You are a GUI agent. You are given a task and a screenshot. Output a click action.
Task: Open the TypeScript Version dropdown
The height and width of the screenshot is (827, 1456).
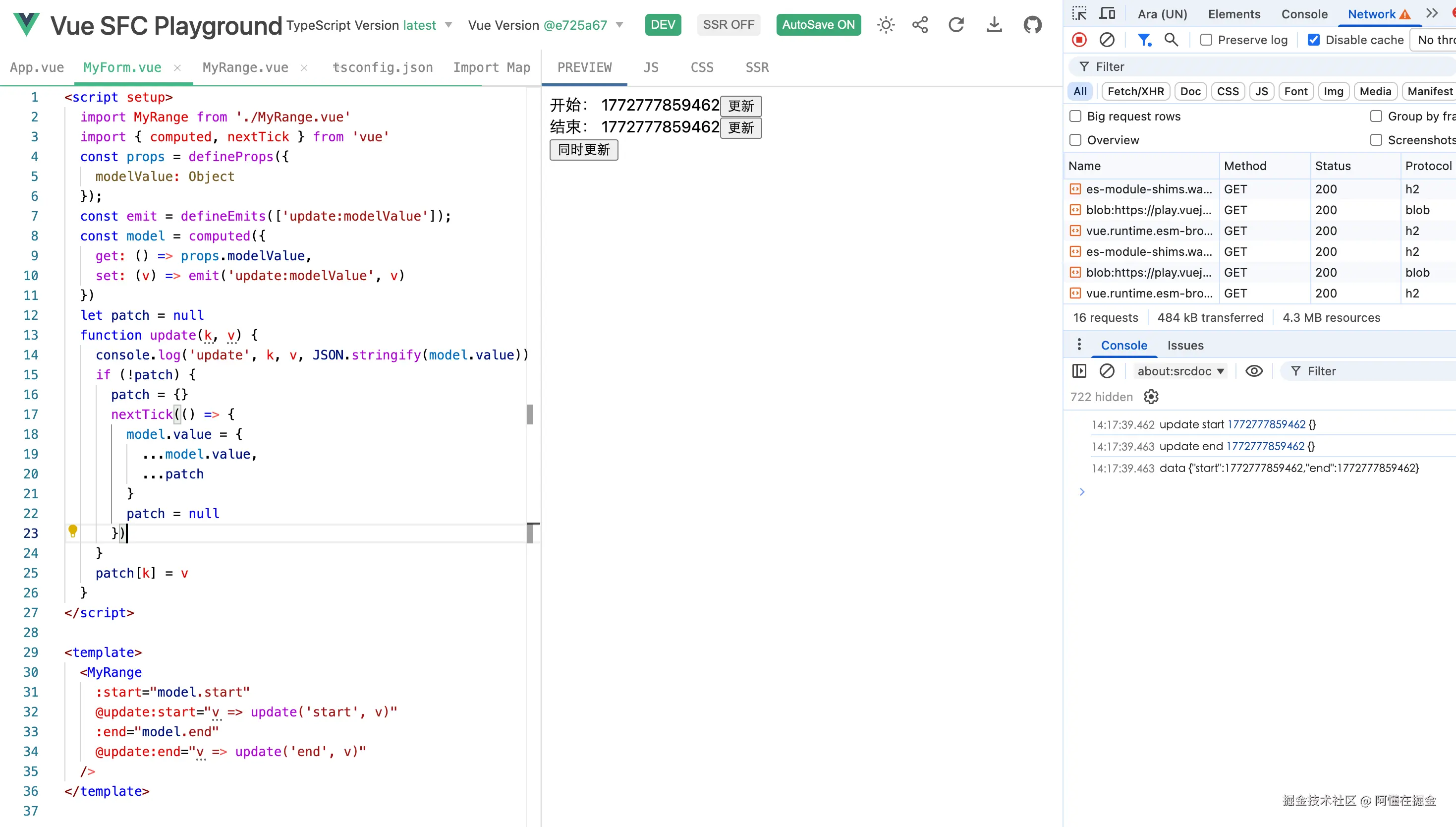(448, 25)
